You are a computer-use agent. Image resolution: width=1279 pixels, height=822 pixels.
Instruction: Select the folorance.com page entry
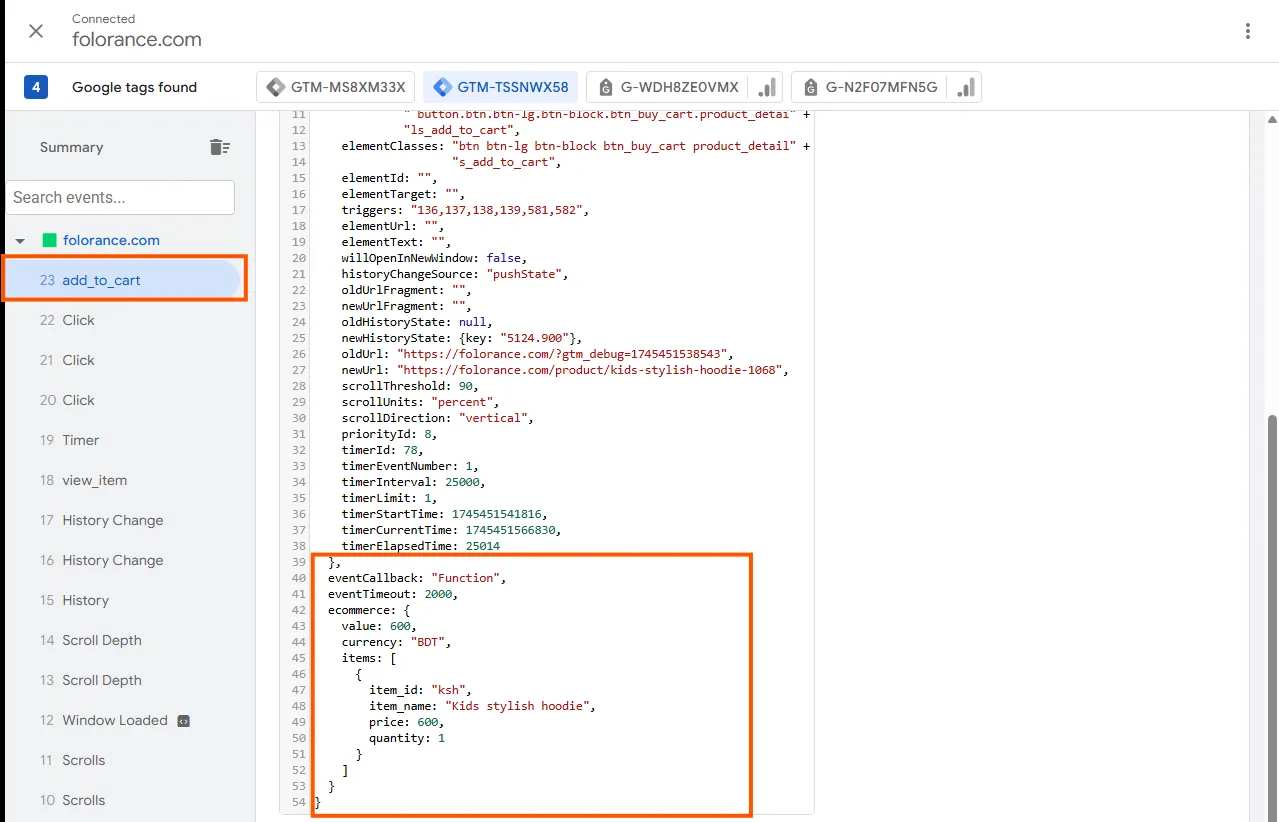click(x=111, y=240)
